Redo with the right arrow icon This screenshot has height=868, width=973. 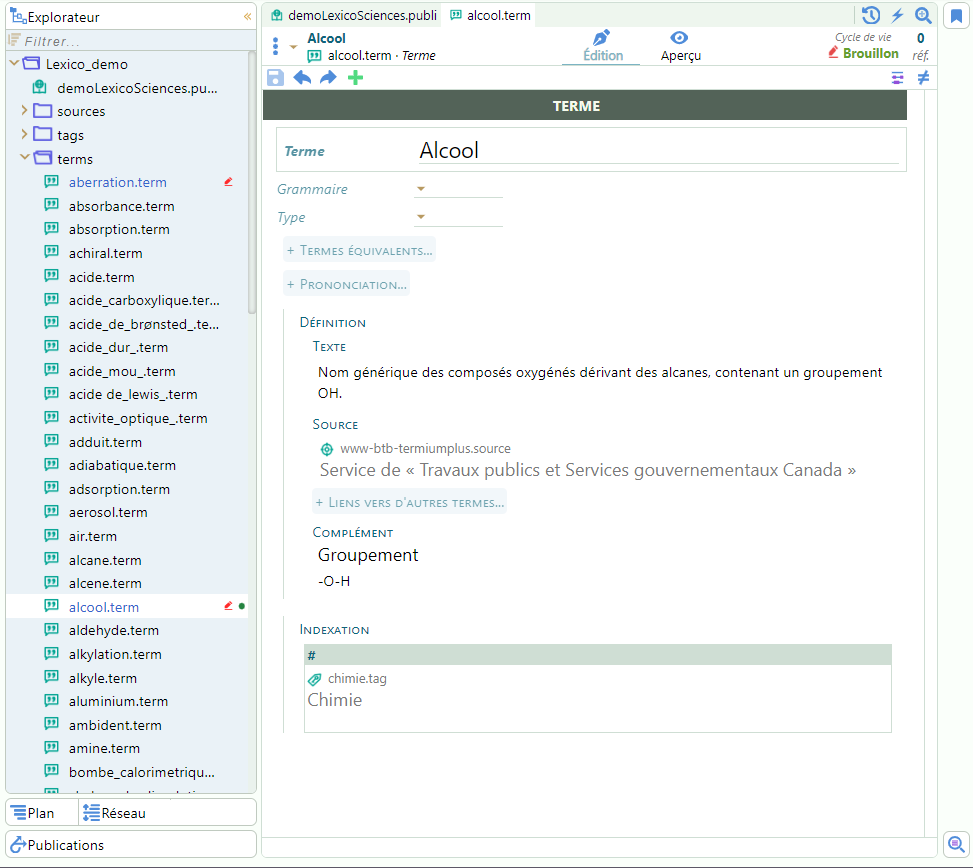click(x=328, y=78)
